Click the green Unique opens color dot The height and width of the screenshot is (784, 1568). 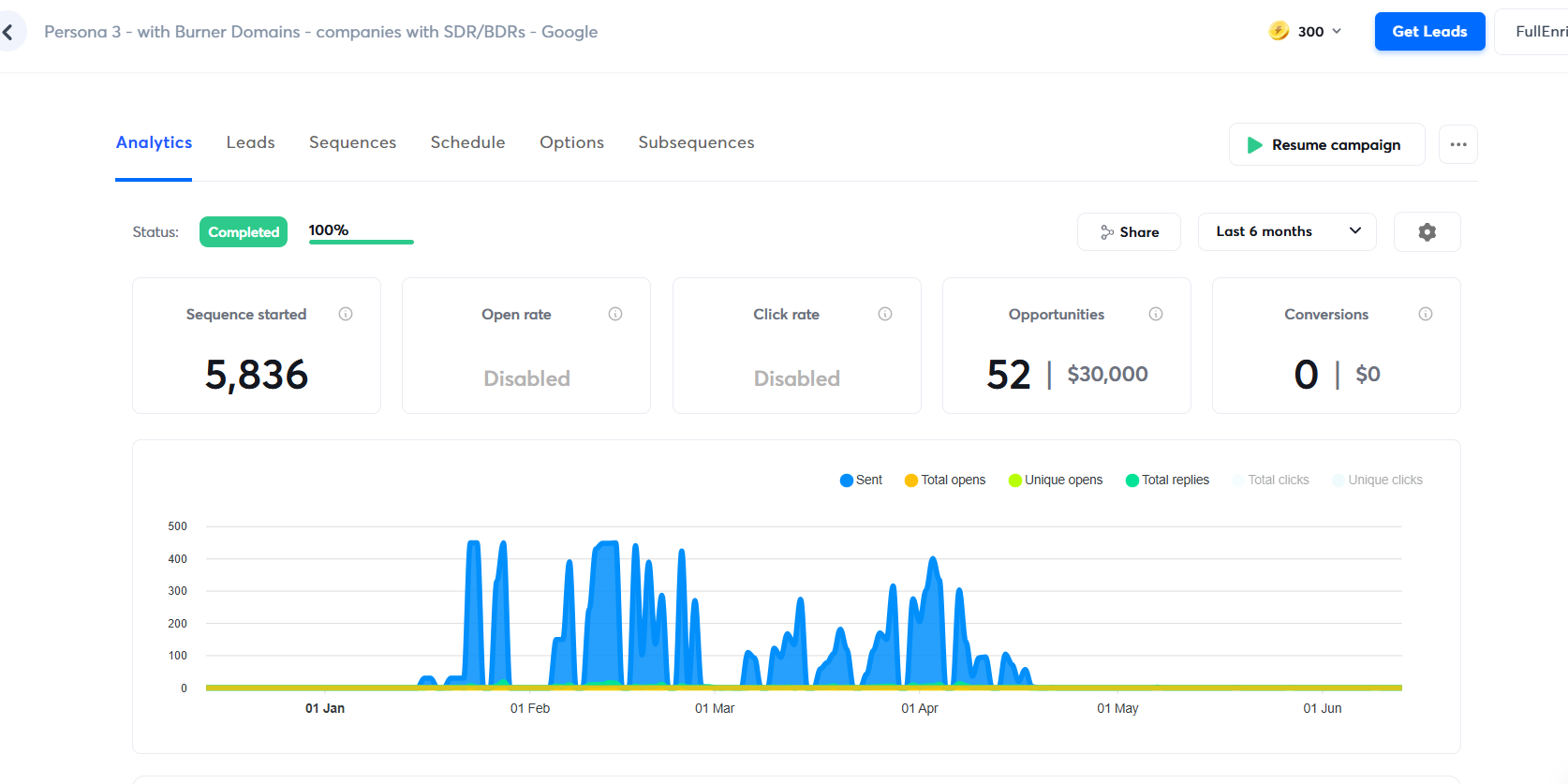click(x=1014, y=481)
